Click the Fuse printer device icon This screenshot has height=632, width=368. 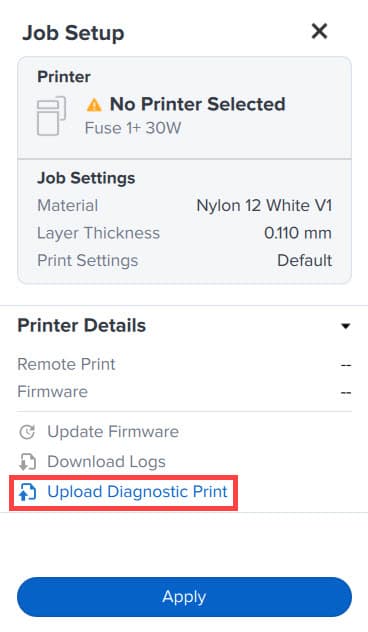(x=51, y=116)
